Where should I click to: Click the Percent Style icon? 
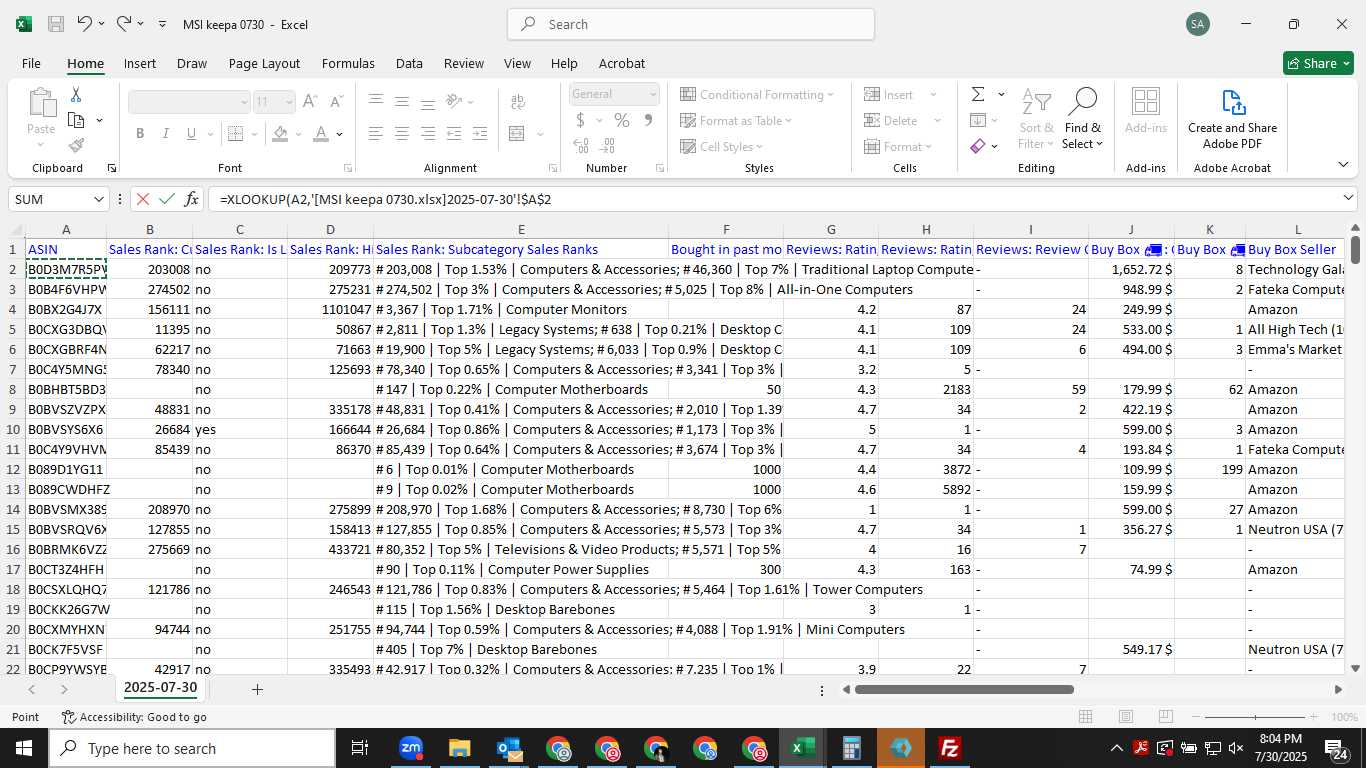[622, 120]
